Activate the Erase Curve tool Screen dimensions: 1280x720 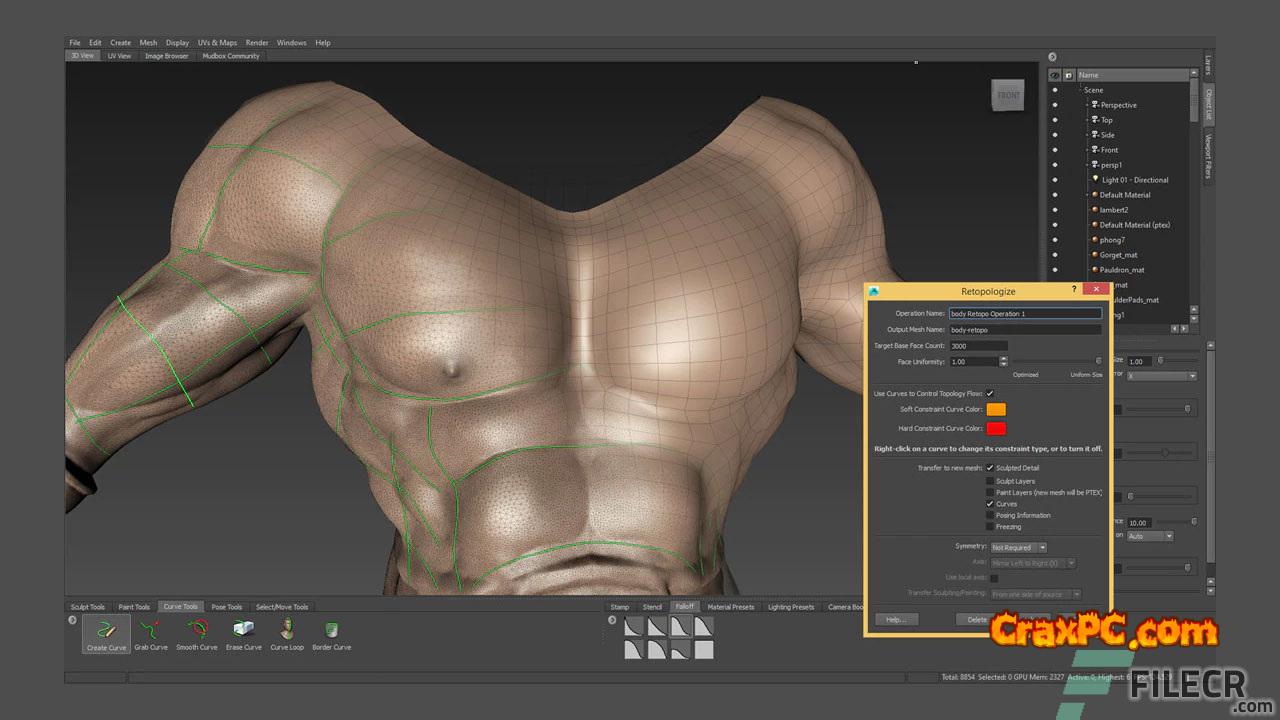click(x=243, y=633)
